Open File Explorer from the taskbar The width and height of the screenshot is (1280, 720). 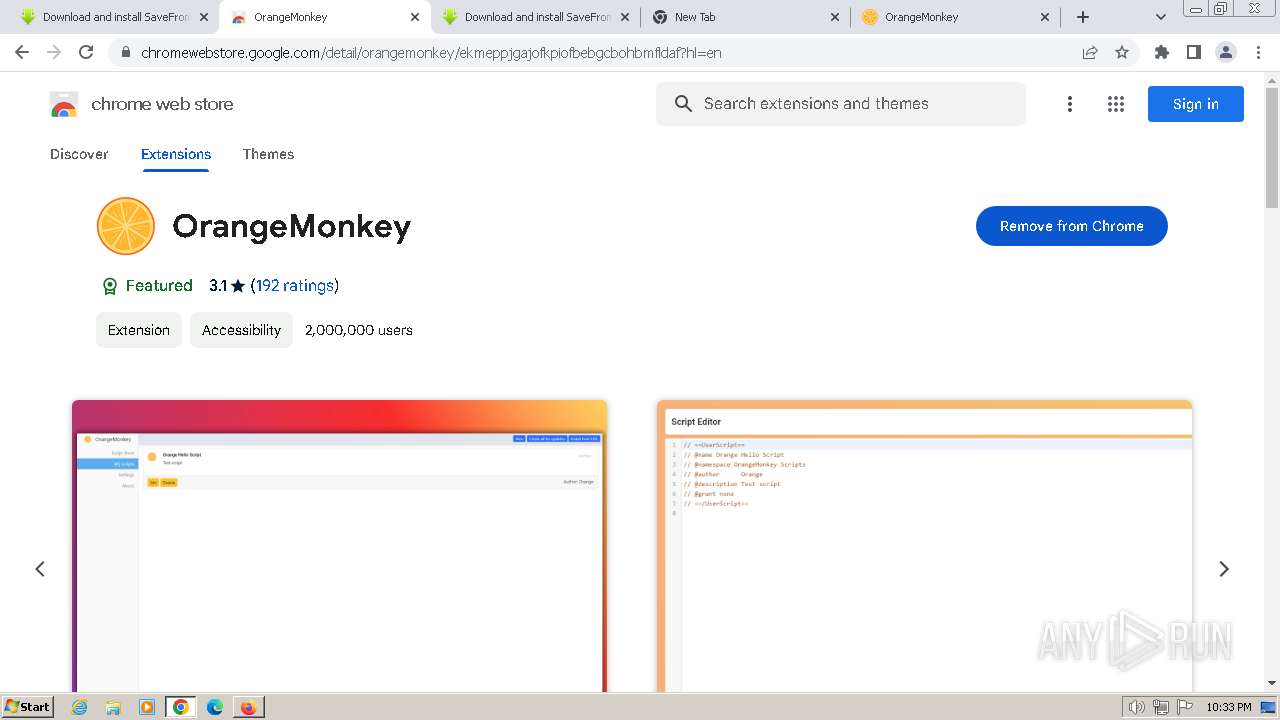[113, 707]
